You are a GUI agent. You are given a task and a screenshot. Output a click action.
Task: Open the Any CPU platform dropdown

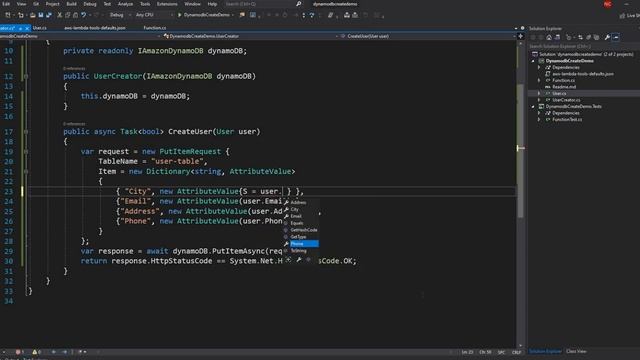[x=153, y=15]
